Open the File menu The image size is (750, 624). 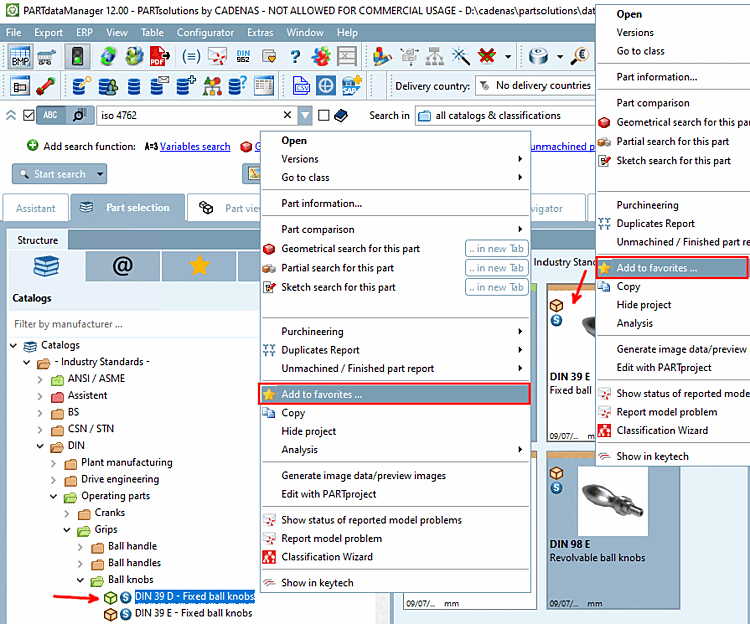coord(13,33)
